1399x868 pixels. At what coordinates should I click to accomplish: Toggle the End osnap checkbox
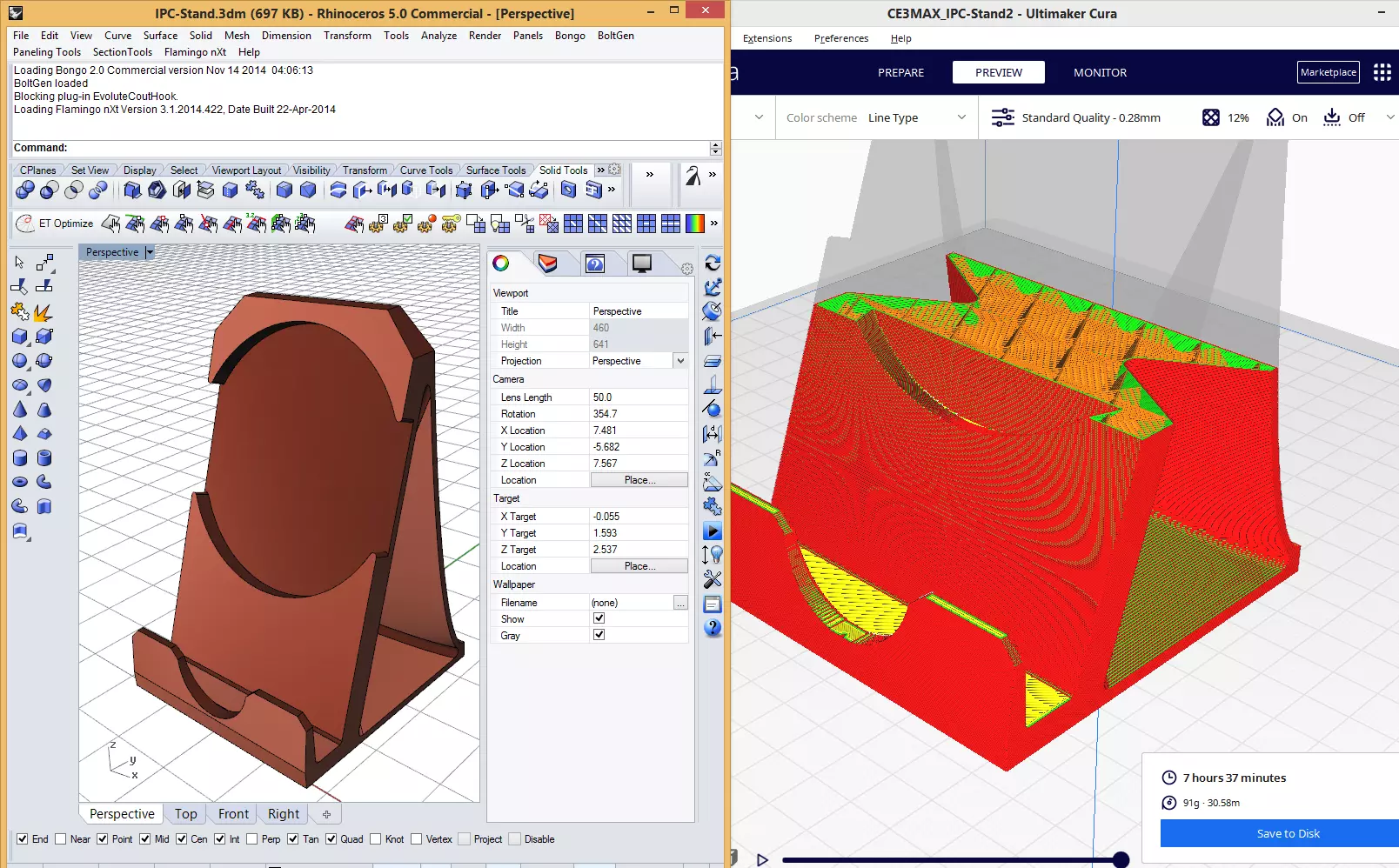click(x=22, y=839)
